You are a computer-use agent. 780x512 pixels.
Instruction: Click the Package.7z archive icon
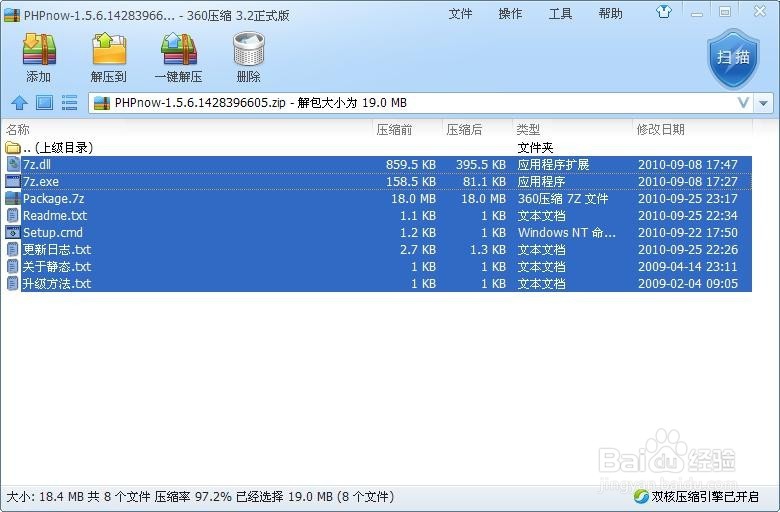tap(13, 198)
